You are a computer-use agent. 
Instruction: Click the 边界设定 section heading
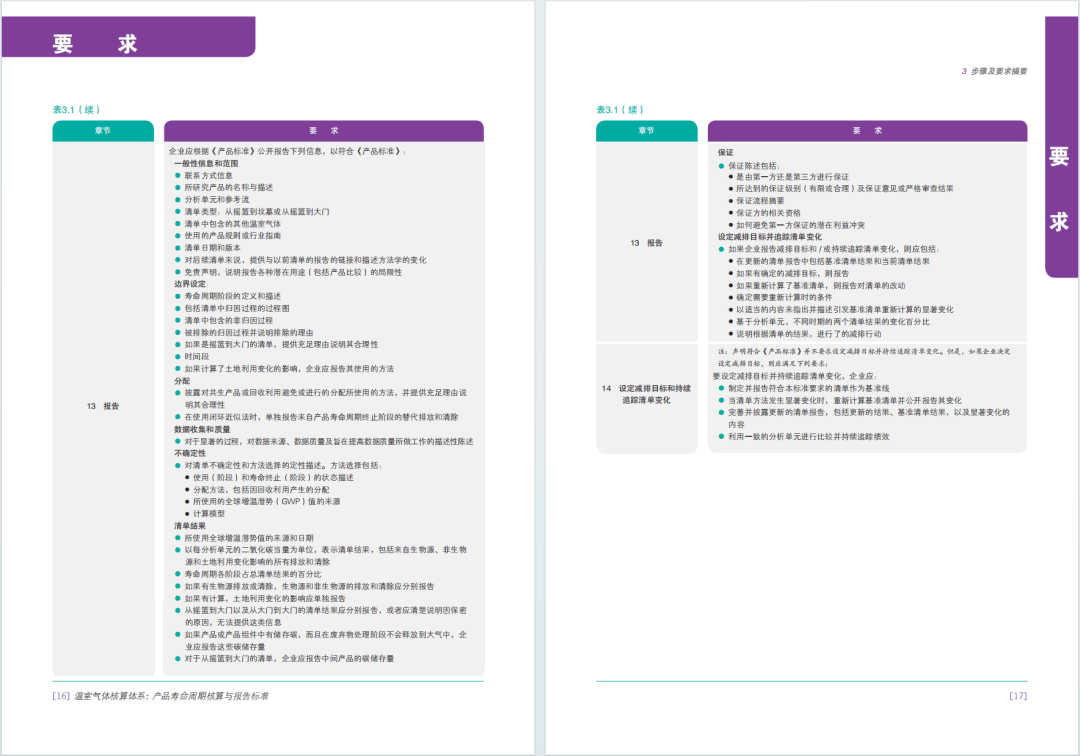coord(189,284)
